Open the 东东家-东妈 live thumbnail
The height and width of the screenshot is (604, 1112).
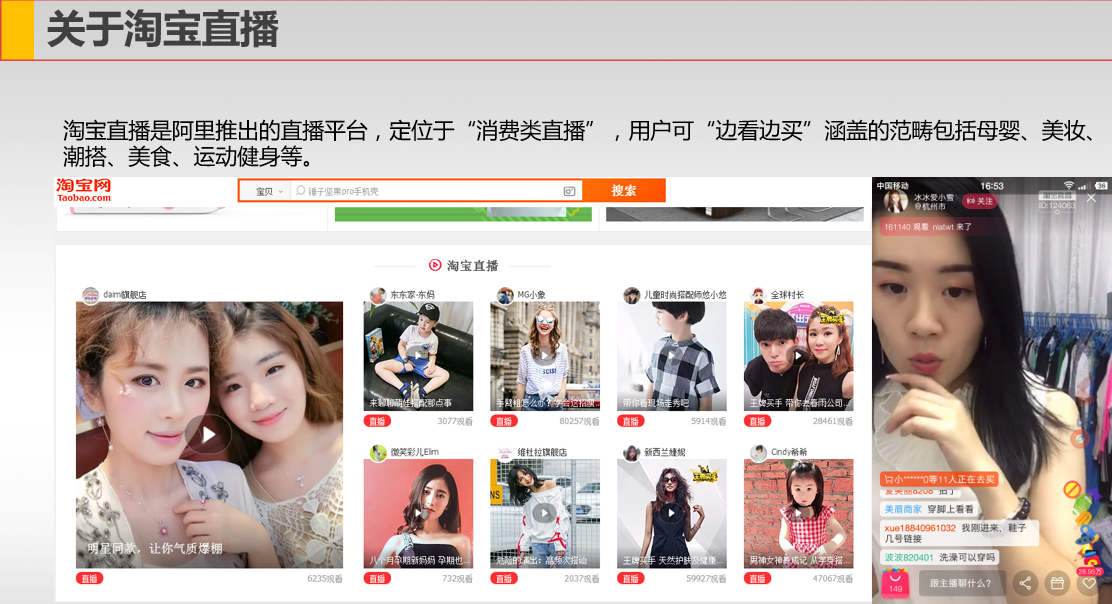click(418, 356)
